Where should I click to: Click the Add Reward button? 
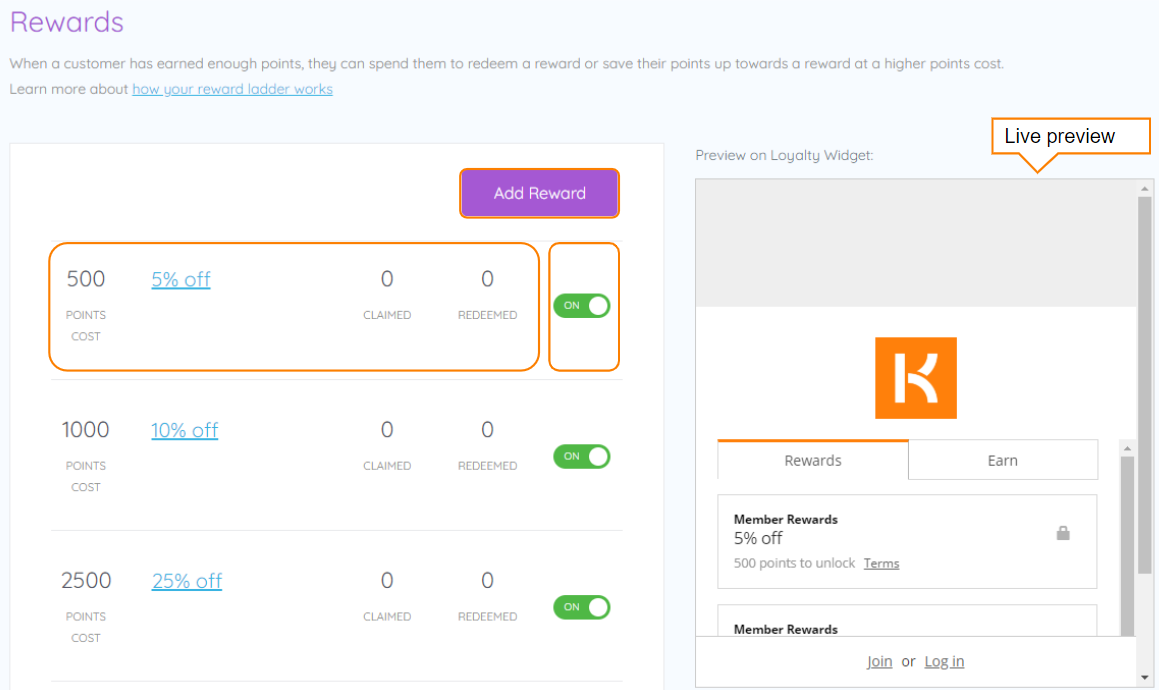(539, 193)
